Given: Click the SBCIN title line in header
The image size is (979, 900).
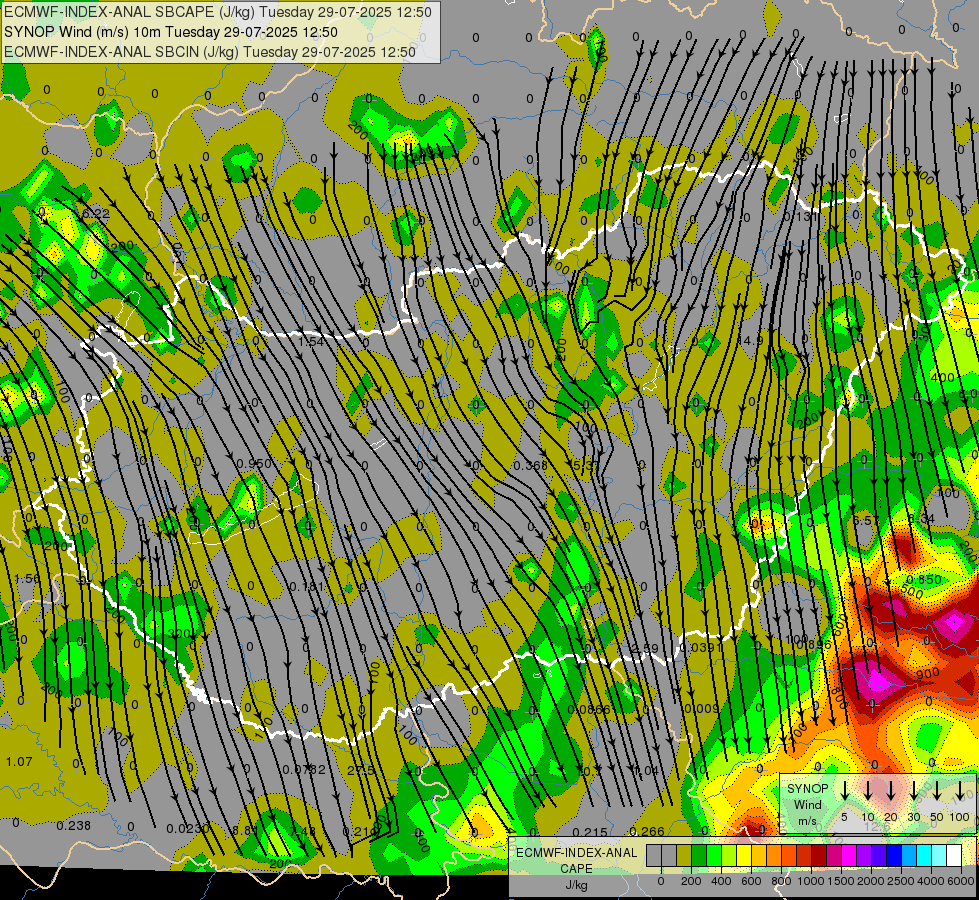Looking at the screenshot, I should [x=210, y=52].
